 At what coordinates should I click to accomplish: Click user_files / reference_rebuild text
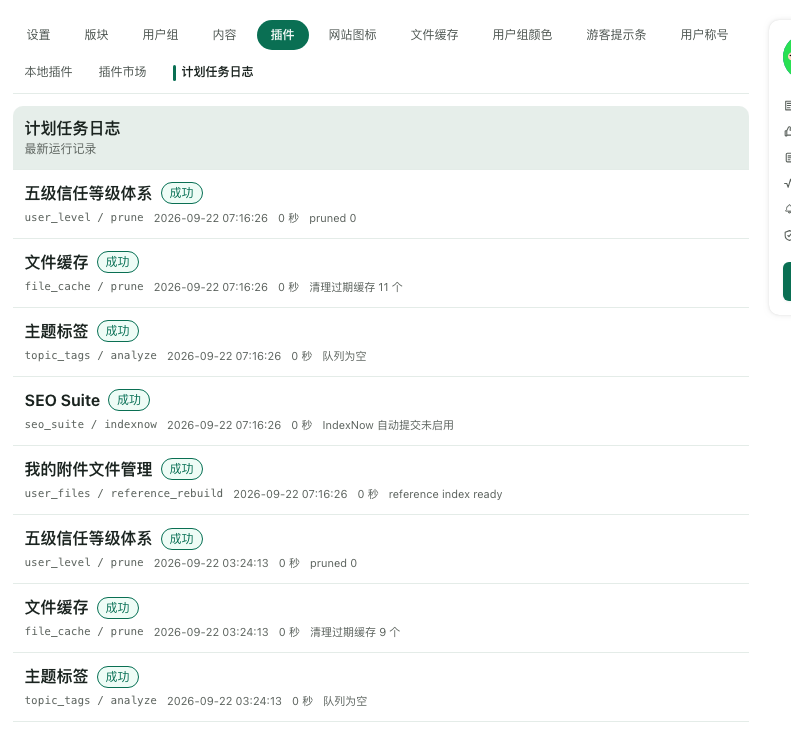coord(124,494)
